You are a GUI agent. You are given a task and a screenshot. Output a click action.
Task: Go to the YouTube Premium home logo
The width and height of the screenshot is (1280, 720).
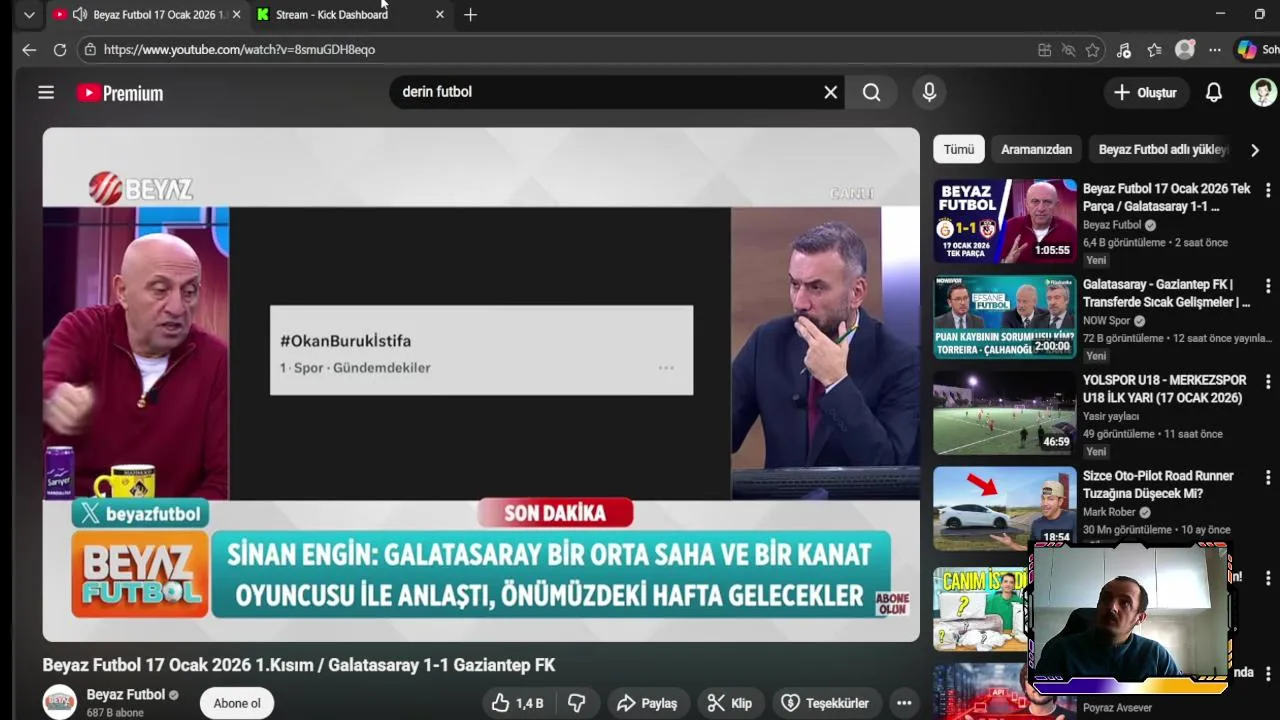tap(120, 93)
